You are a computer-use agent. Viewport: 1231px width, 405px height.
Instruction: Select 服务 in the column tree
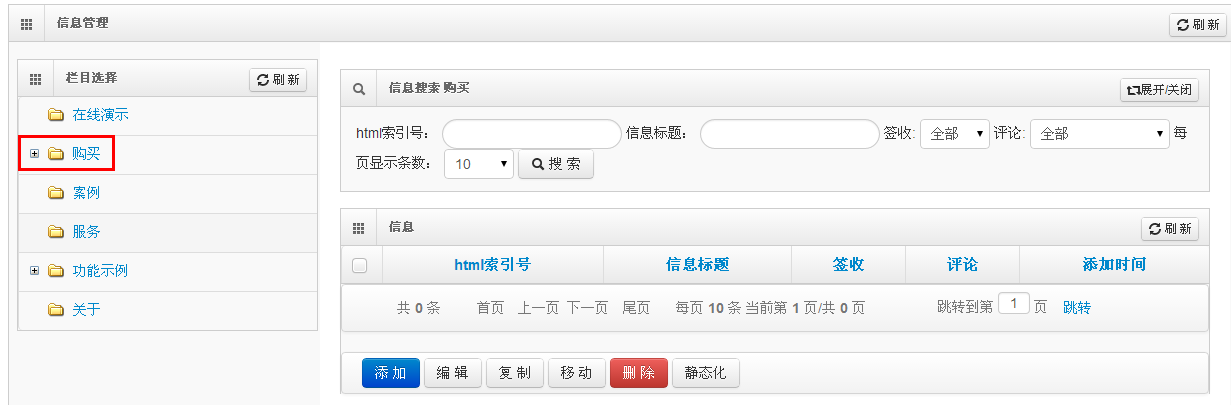86,232
